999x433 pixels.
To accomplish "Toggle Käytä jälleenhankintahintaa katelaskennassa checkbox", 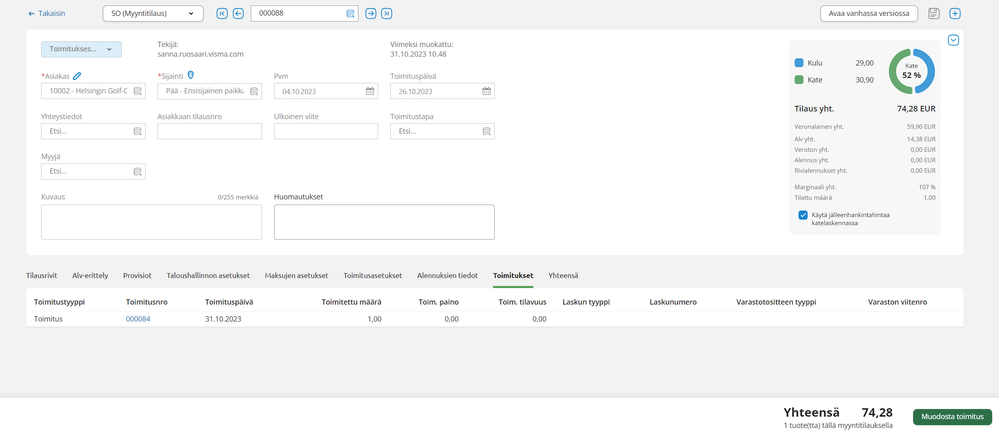I will (803, 215).
